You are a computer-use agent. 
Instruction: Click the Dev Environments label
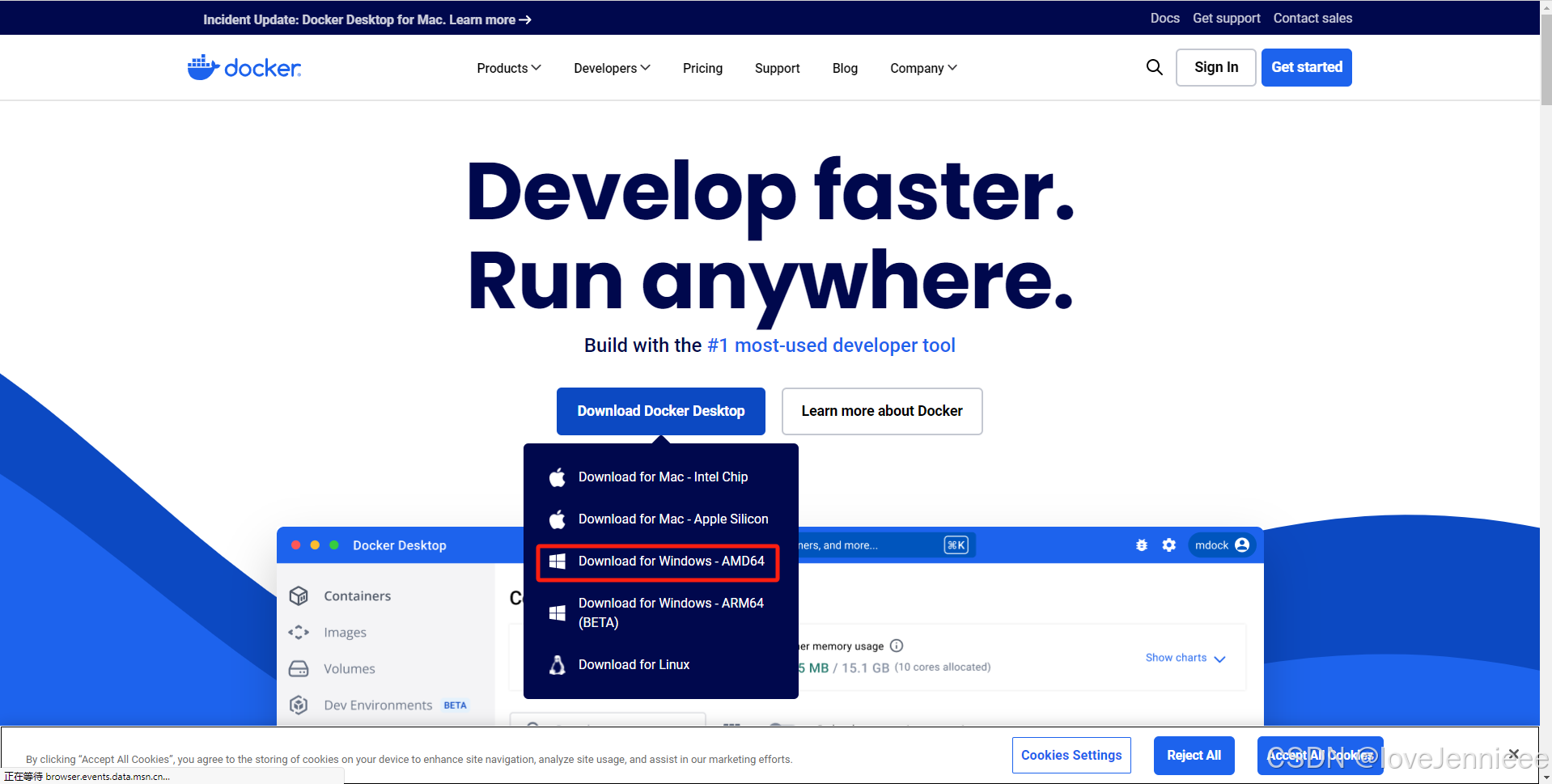coord(378,706)
